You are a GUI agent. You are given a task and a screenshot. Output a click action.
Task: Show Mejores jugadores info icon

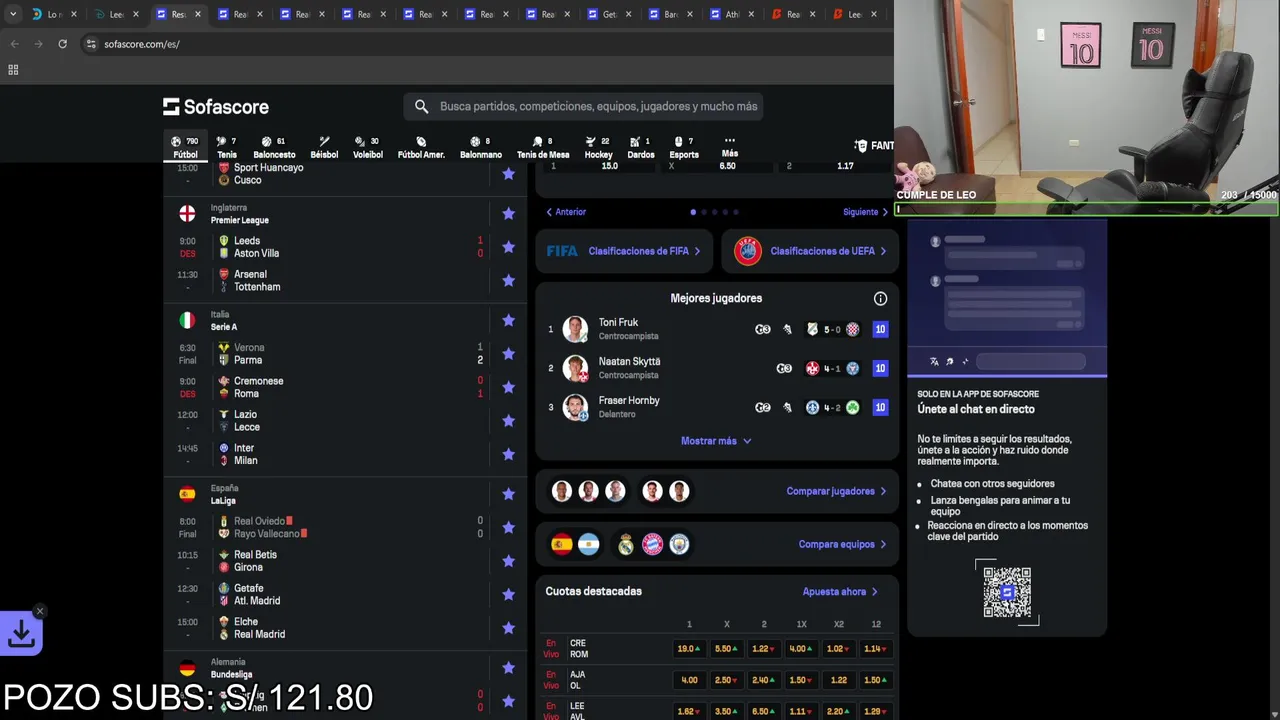pos(880,298)
